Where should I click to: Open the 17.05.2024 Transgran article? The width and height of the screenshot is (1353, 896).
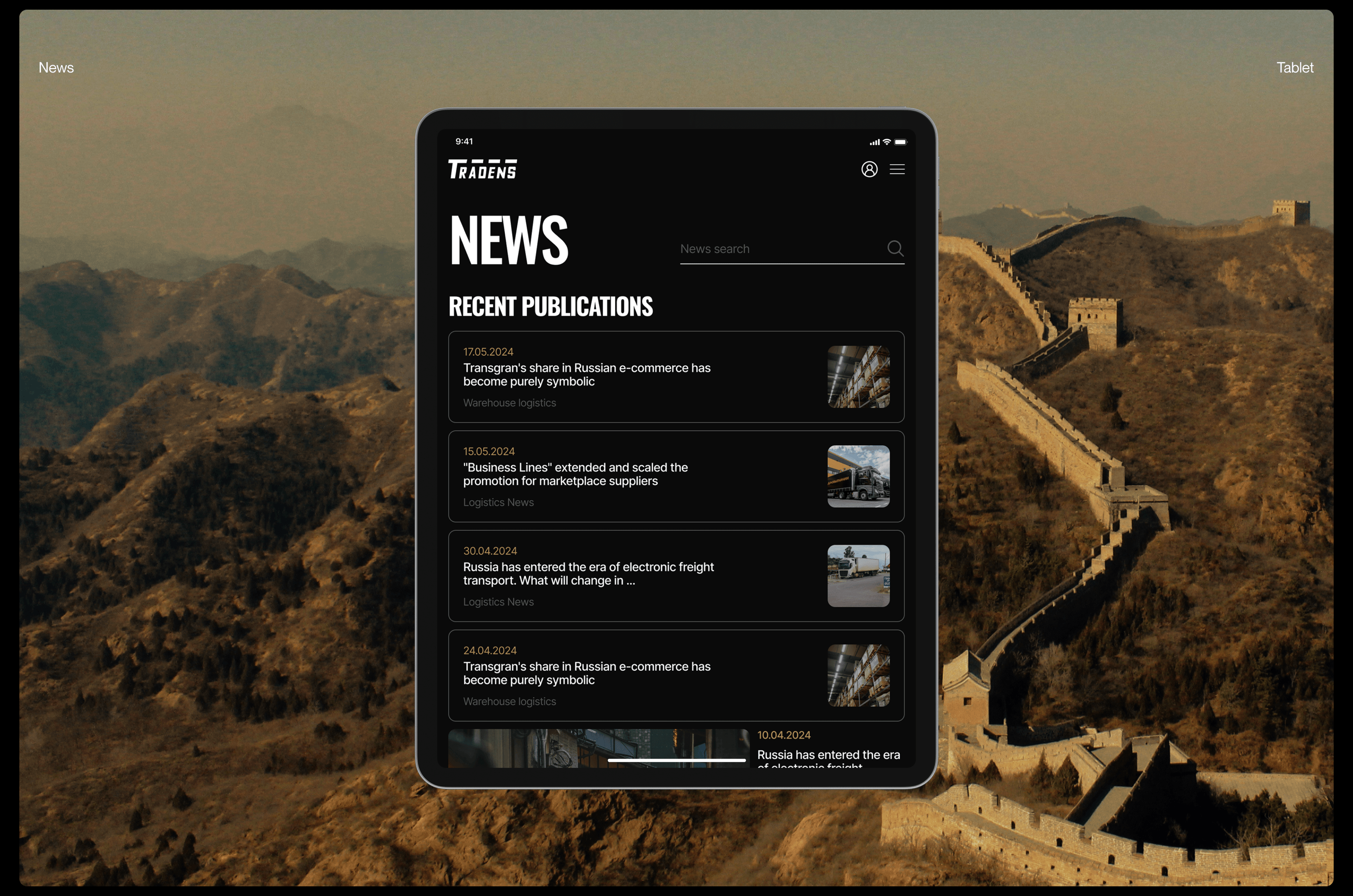[586, 374]
